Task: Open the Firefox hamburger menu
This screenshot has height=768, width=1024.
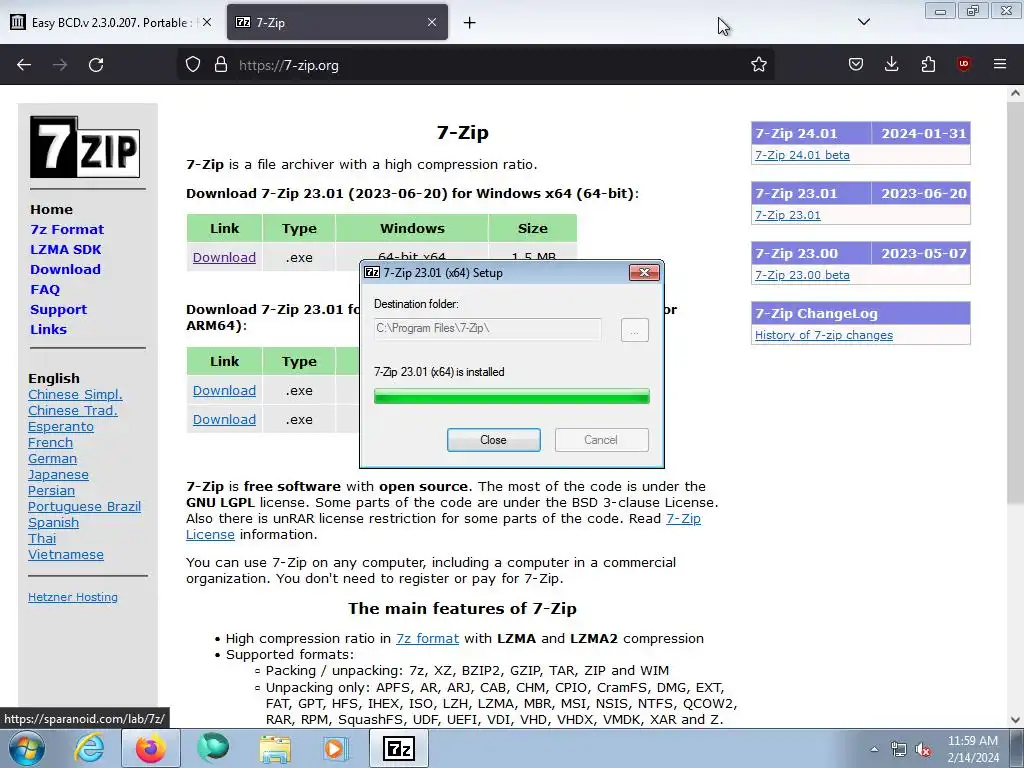Action: tap(1000, 65)
